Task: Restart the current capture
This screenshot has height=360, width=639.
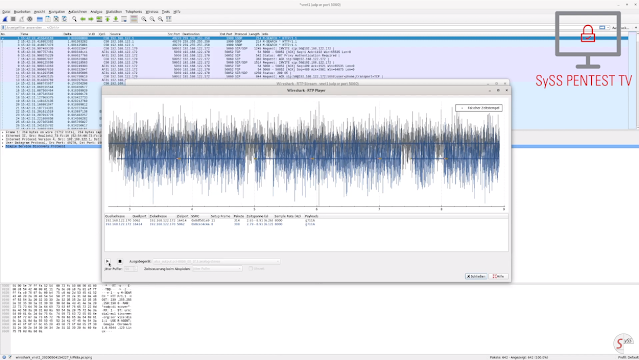Action: click(21, 19)
